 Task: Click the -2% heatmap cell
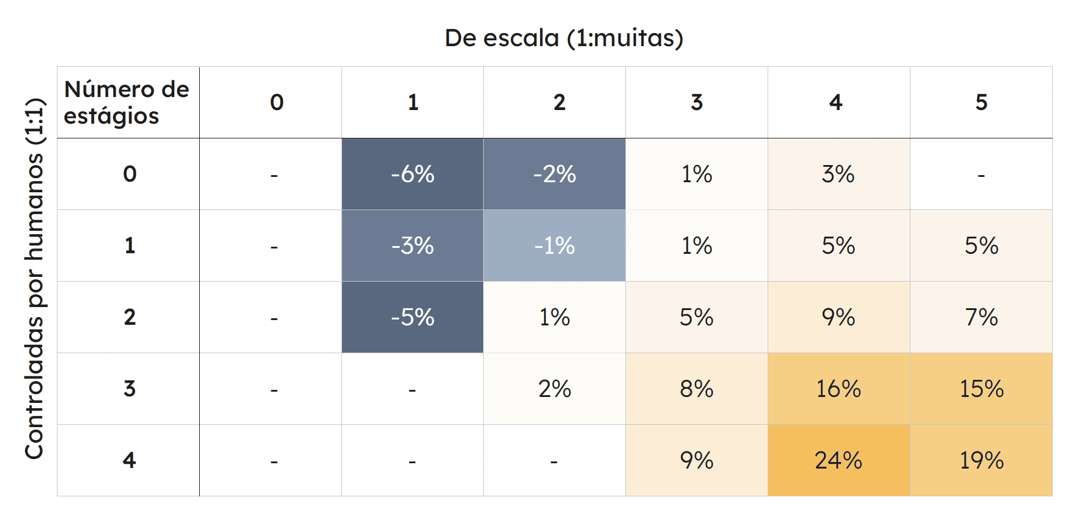pyautogui.click(x=554, y=174)
